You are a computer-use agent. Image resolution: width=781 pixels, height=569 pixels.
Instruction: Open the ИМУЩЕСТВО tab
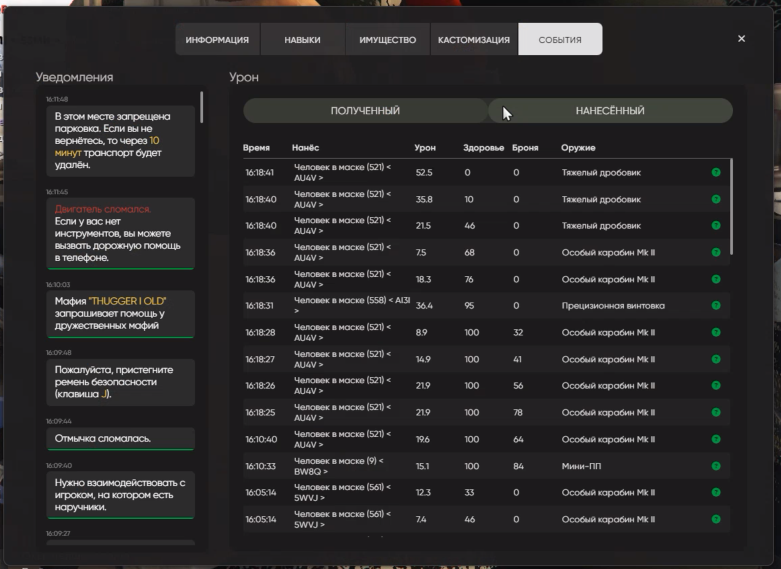387,40
